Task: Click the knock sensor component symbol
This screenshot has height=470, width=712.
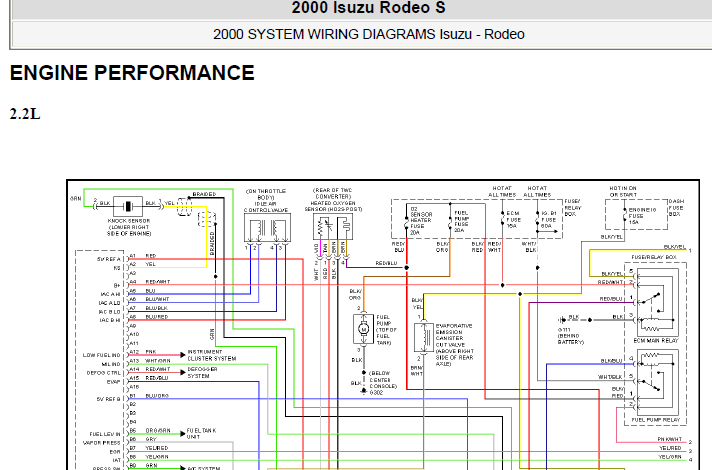Action: coord(129,207)
